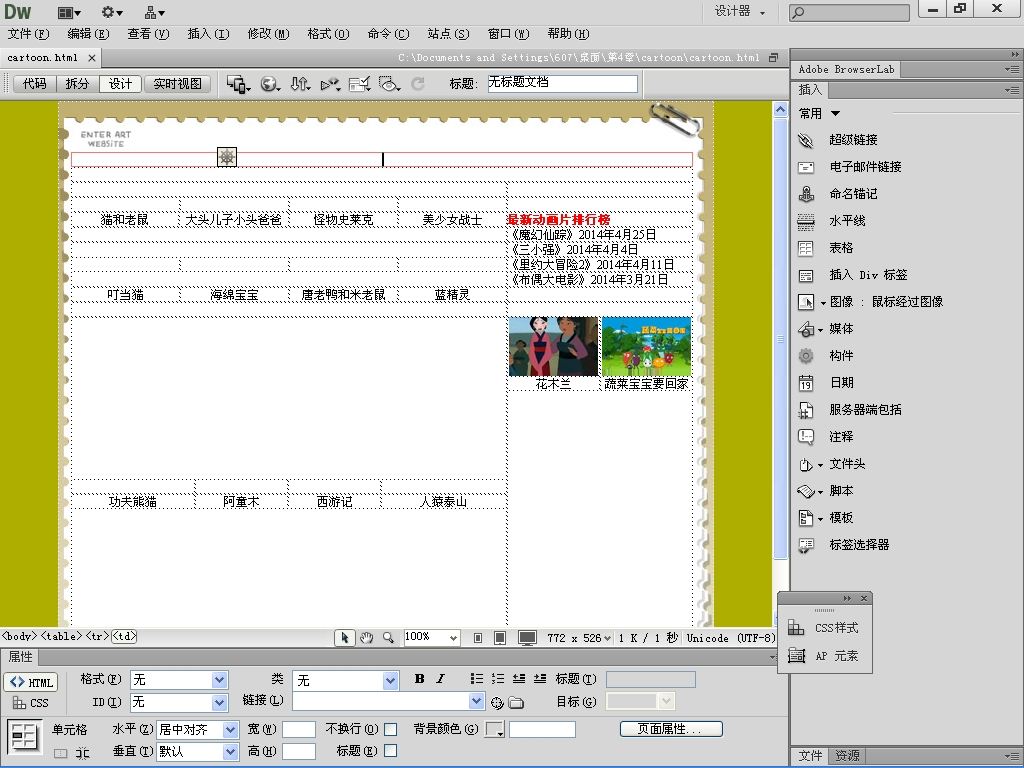Viewport: 1024px width, 768px height.
Task: Insert a Comment (注释)
Action: click(806, 437)
